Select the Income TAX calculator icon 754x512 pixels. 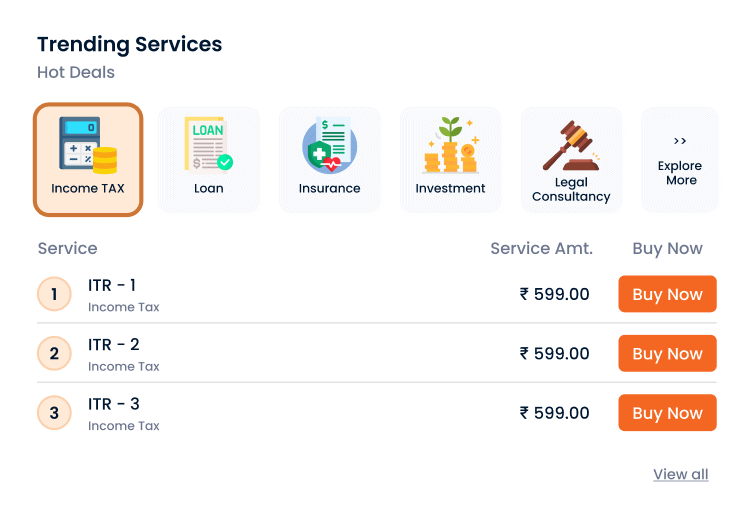[88, 146]
